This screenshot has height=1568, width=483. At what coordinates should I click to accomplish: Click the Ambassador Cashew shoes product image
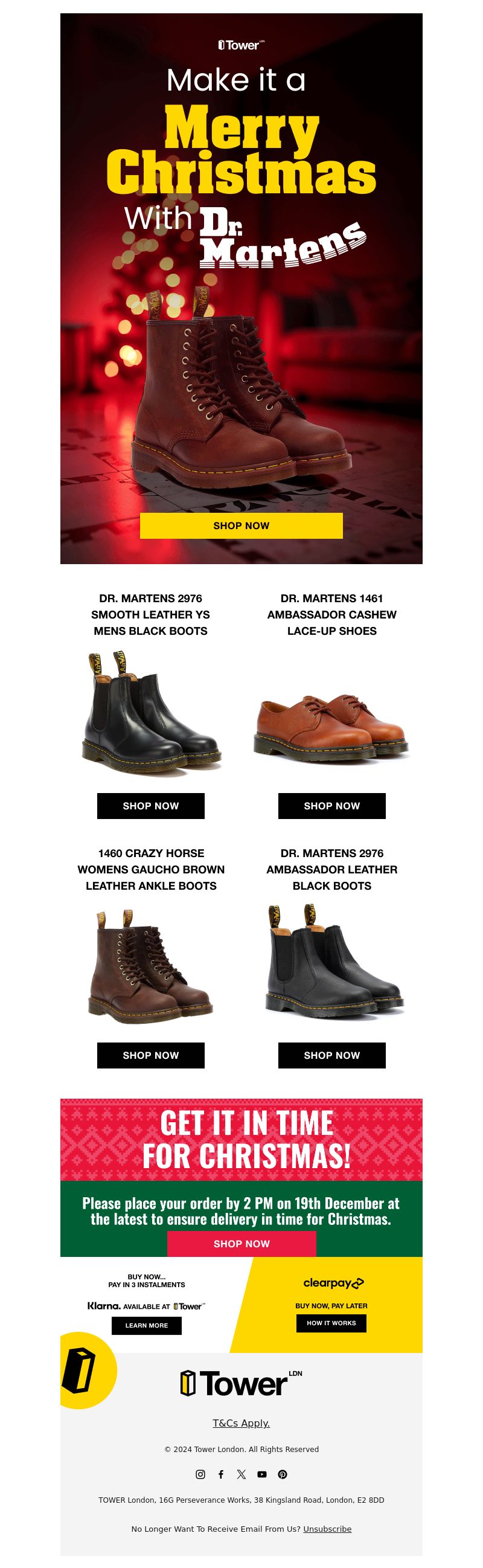click(331, 728)
